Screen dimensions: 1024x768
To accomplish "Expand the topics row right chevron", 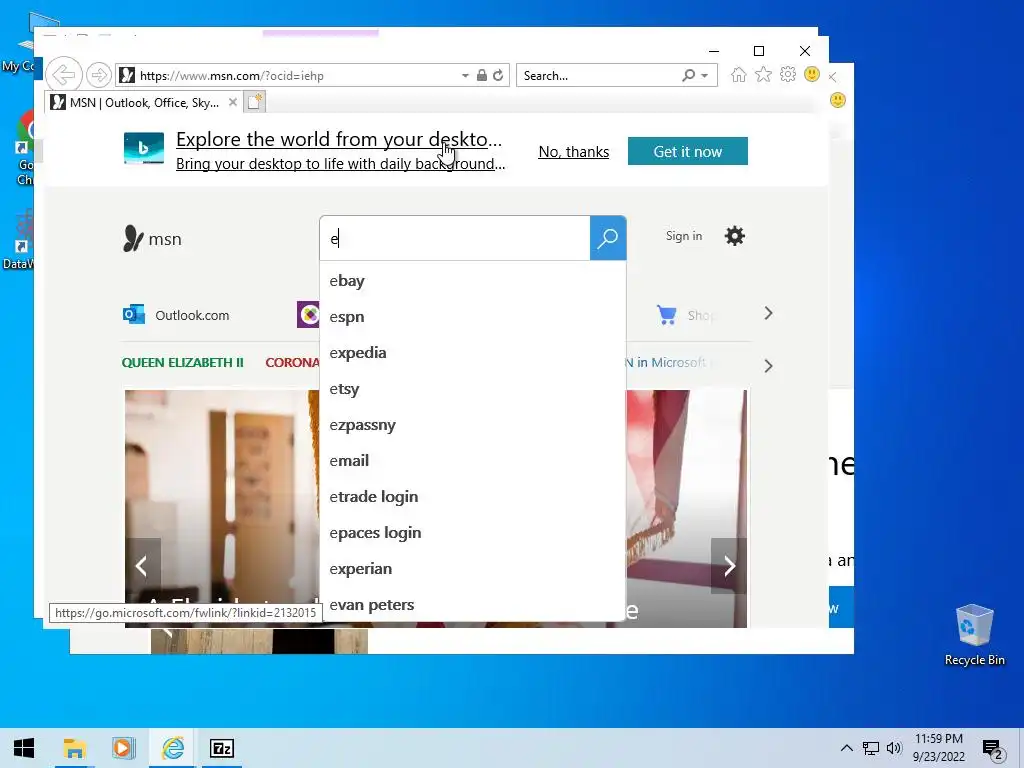I will tap(768, 366).
